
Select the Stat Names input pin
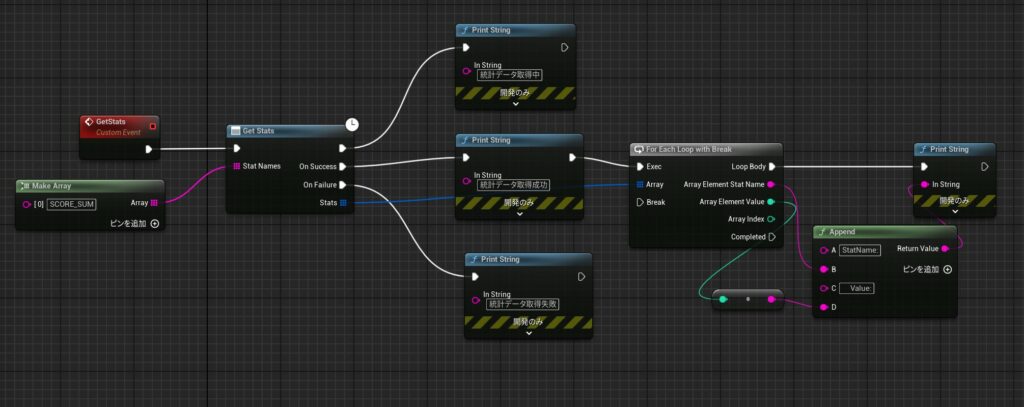[236, 167]
